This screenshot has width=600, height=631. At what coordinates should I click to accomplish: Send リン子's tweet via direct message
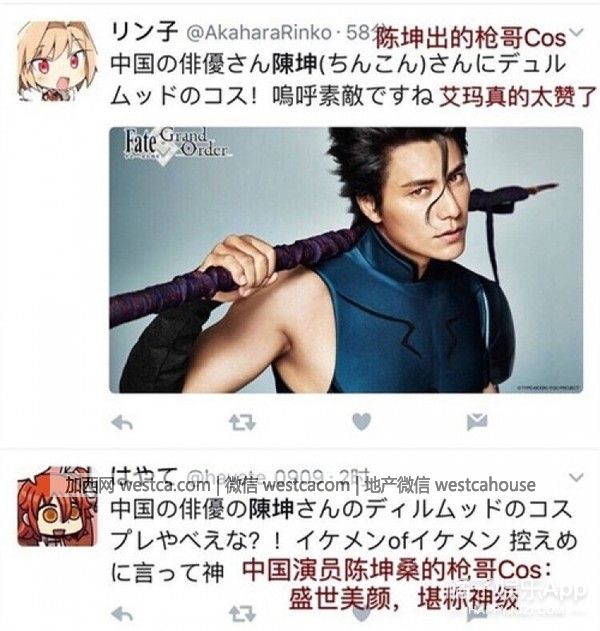[477, 422]
